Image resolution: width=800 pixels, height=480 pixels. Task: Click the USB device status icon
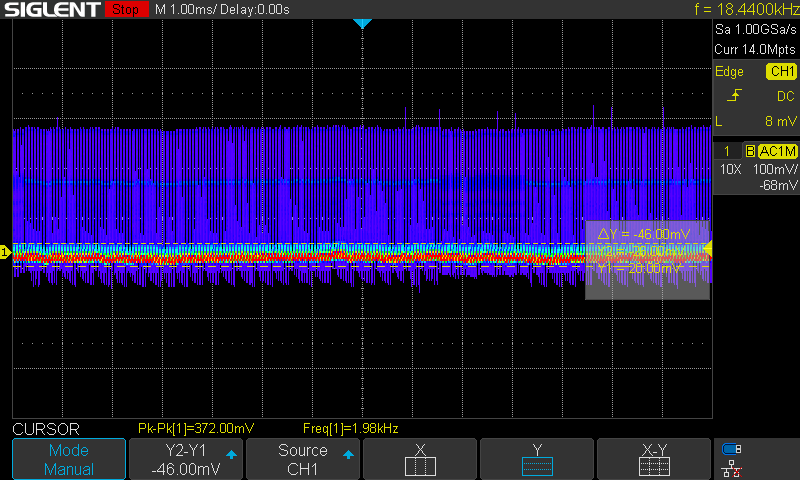(732, 449)
